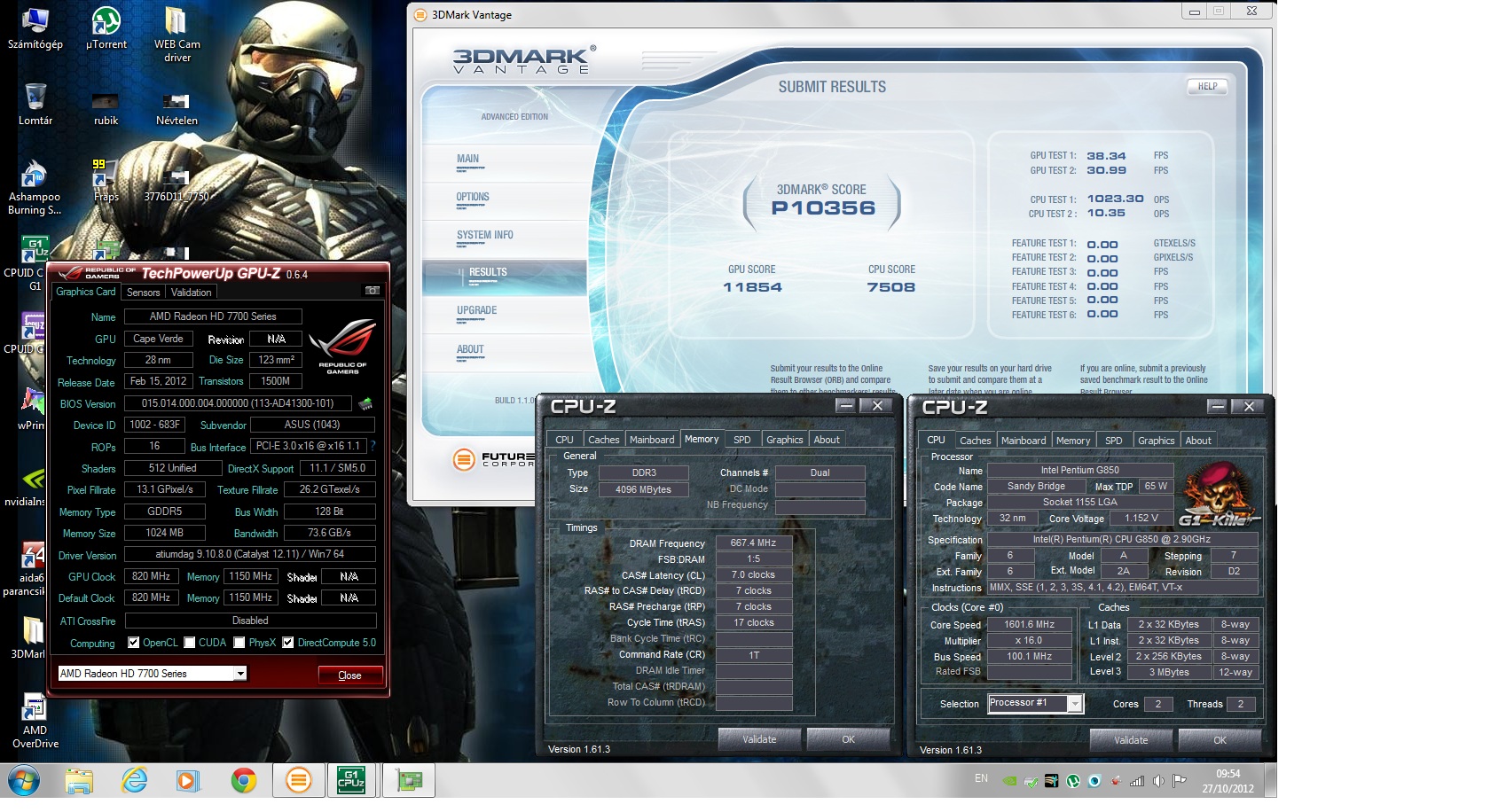Switch to GPU-Z taskbar button
The height and width of the screenshot is (812, 1506).
409,781
